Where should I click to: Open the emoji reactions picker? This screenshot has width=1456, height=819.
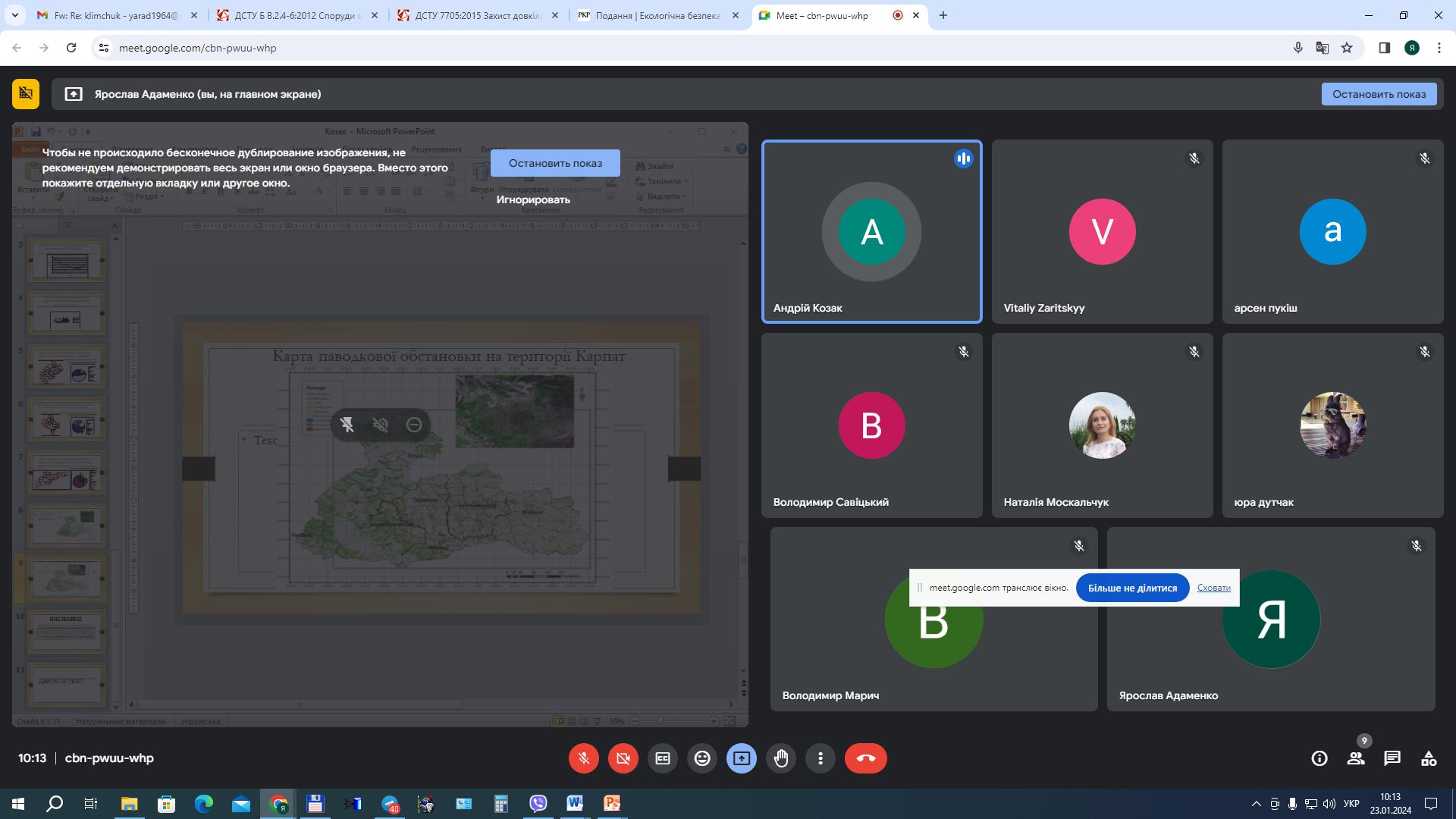[702, 758]
